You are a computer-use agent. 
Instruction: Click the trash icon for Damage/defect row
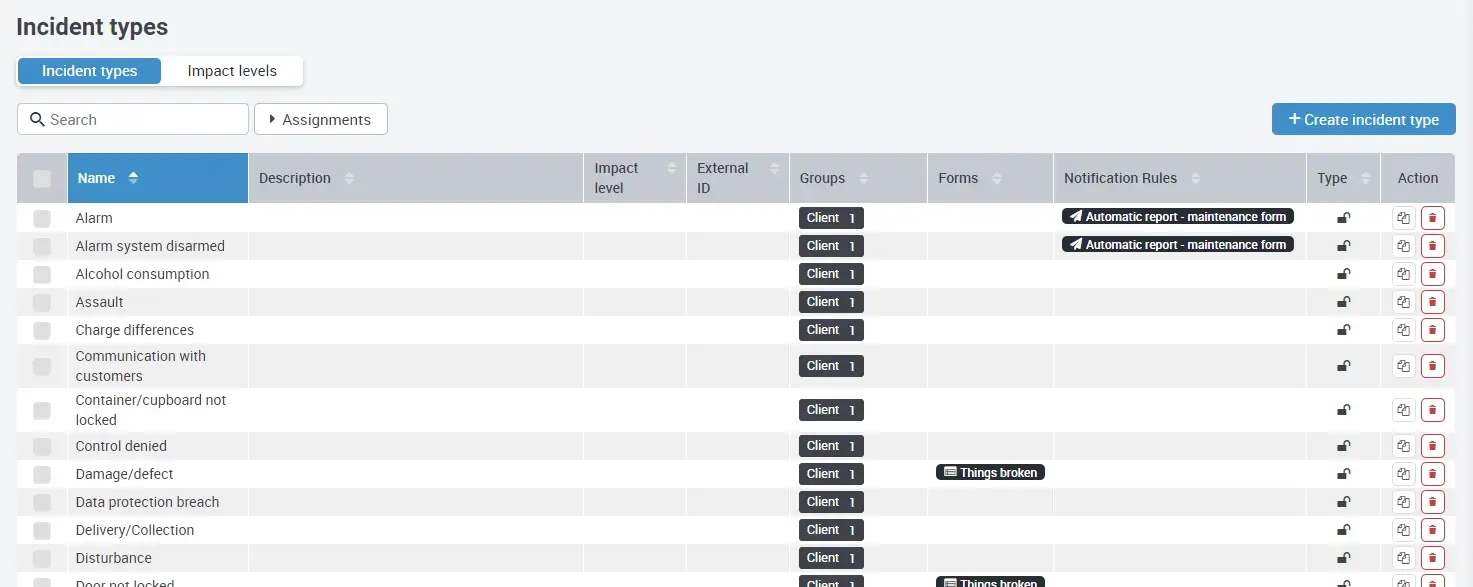(x=1432, y=474)
